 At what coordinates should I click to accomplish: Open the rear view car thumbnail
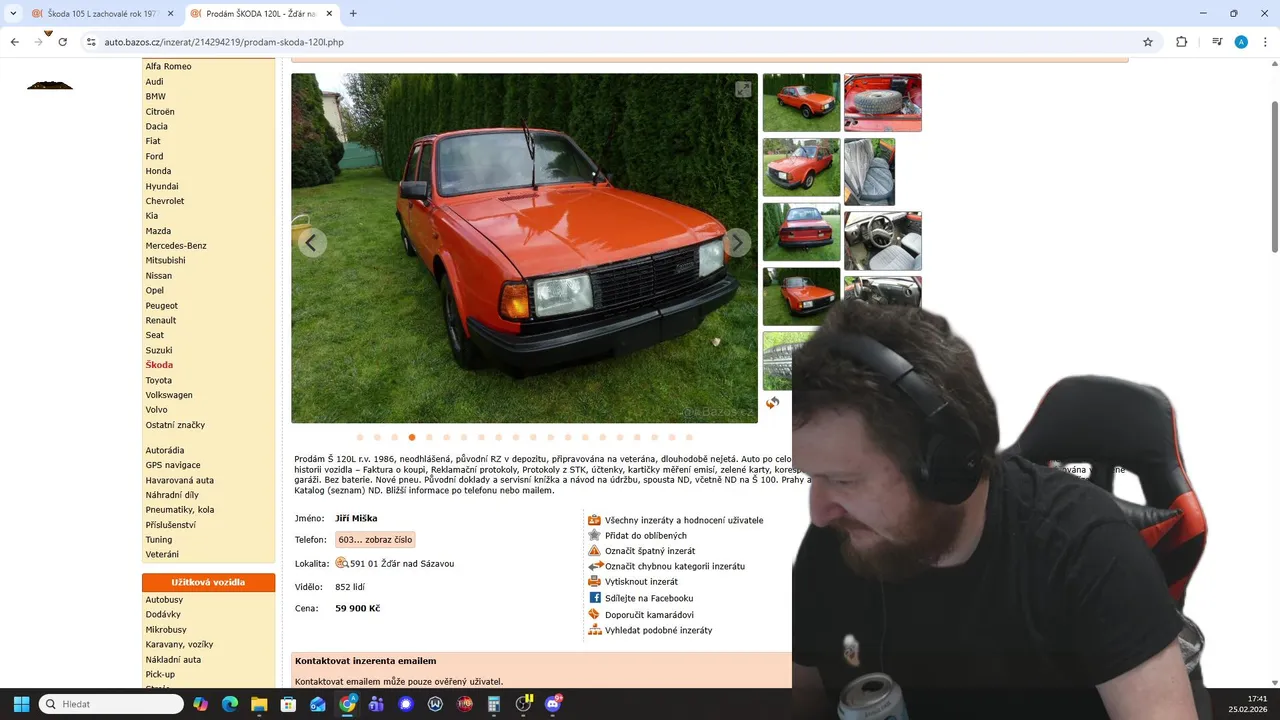pos(801,231)
